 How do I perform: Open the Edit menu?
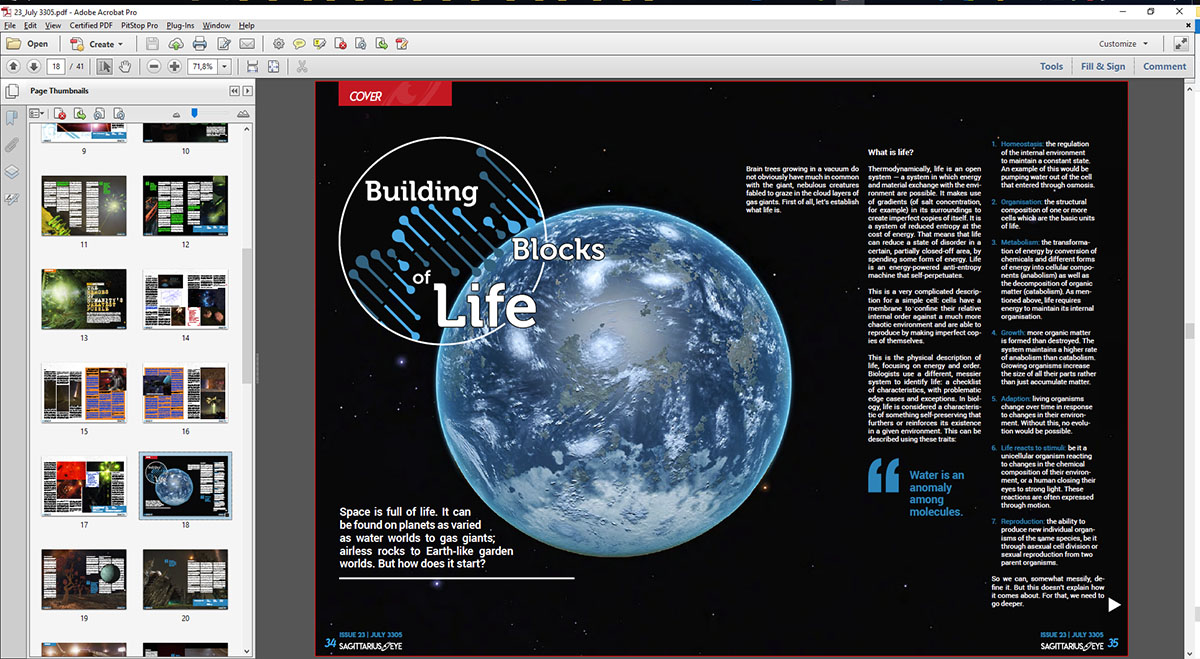click(x=31, y=25)
